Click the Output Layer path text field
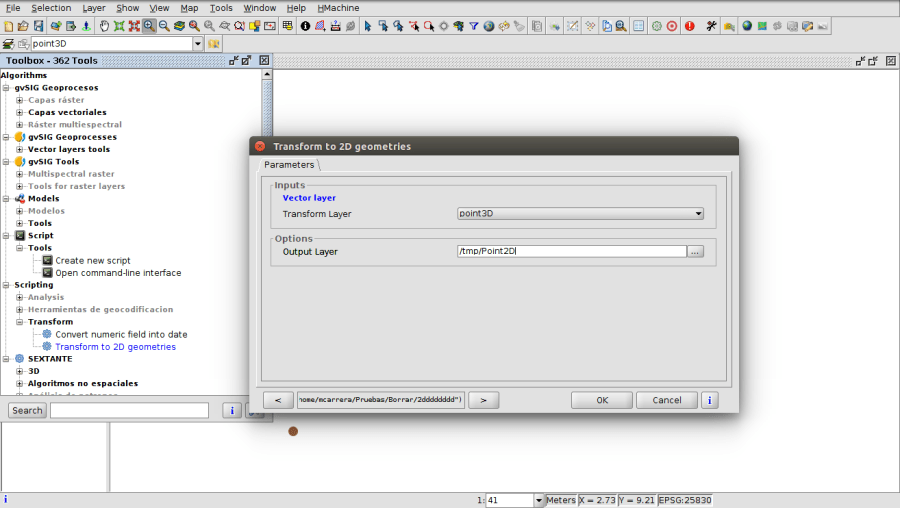The image size is (900, 508). click(570, 252)
